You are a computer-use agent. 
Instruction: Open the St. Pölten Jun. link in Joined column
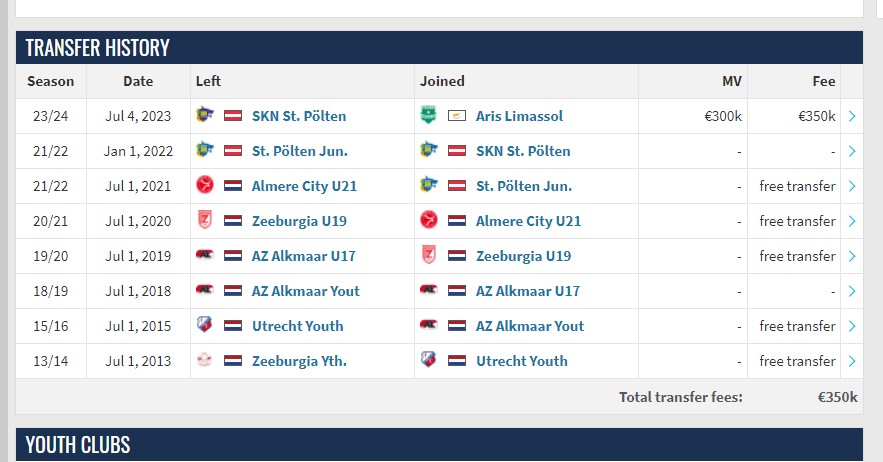524,186
